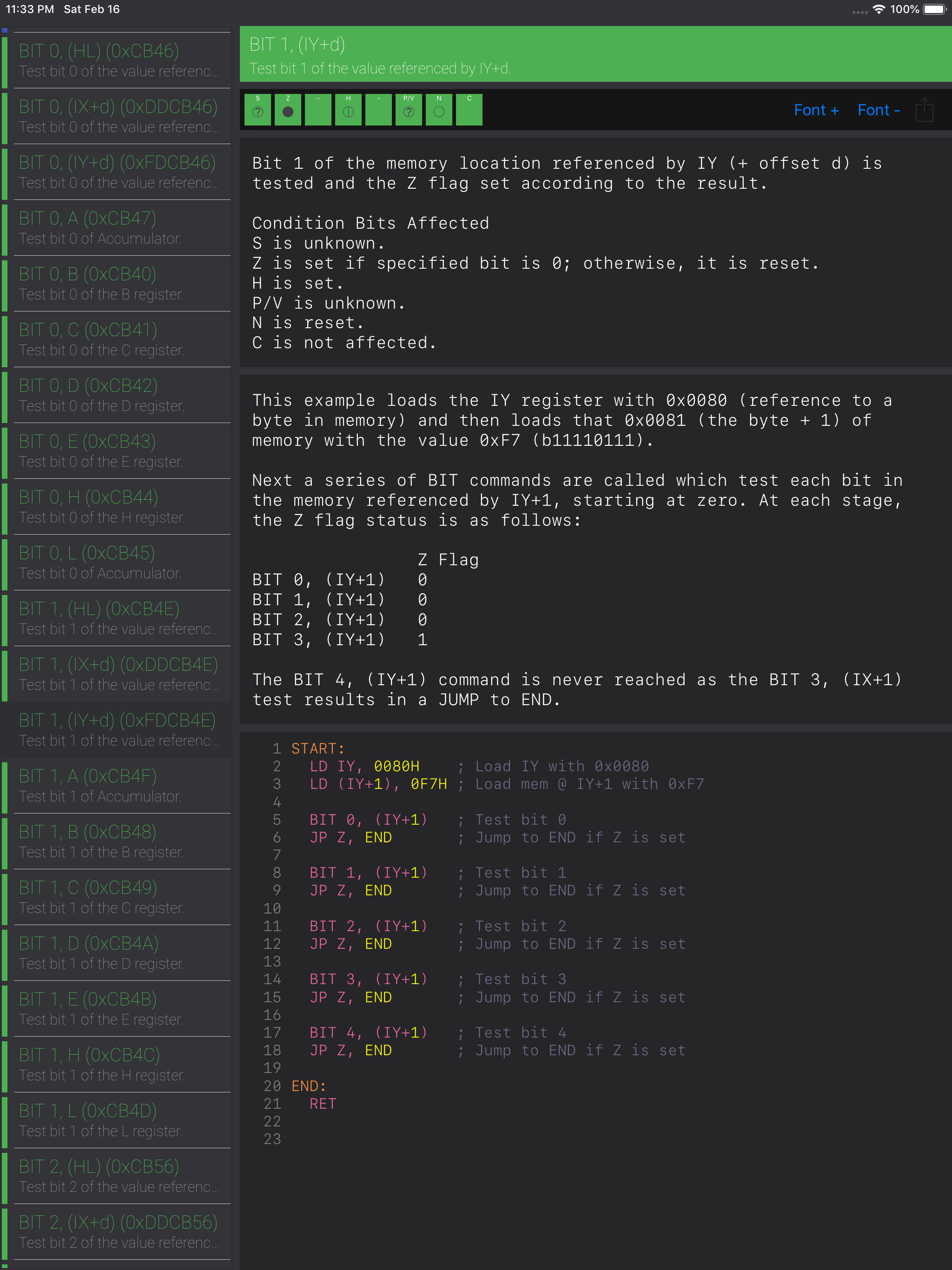
Task: Tap table row 'BIT 3, (IY+1) 1'
Action: (x=339, y=640)
